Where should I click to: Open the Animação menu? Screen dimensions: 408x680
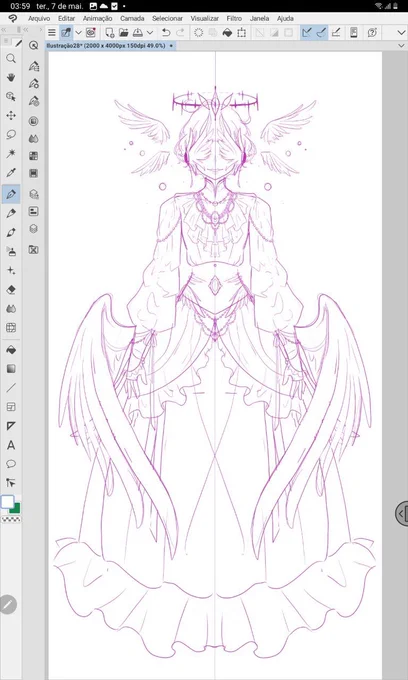click(x=98, y=18)
